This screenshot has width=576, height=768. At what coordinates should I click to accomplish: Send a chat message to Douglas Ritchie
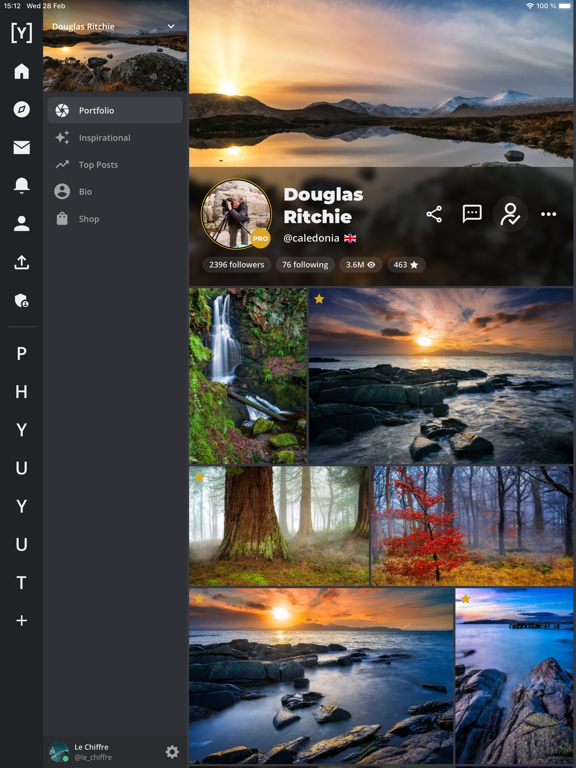(x=472, y=214)
